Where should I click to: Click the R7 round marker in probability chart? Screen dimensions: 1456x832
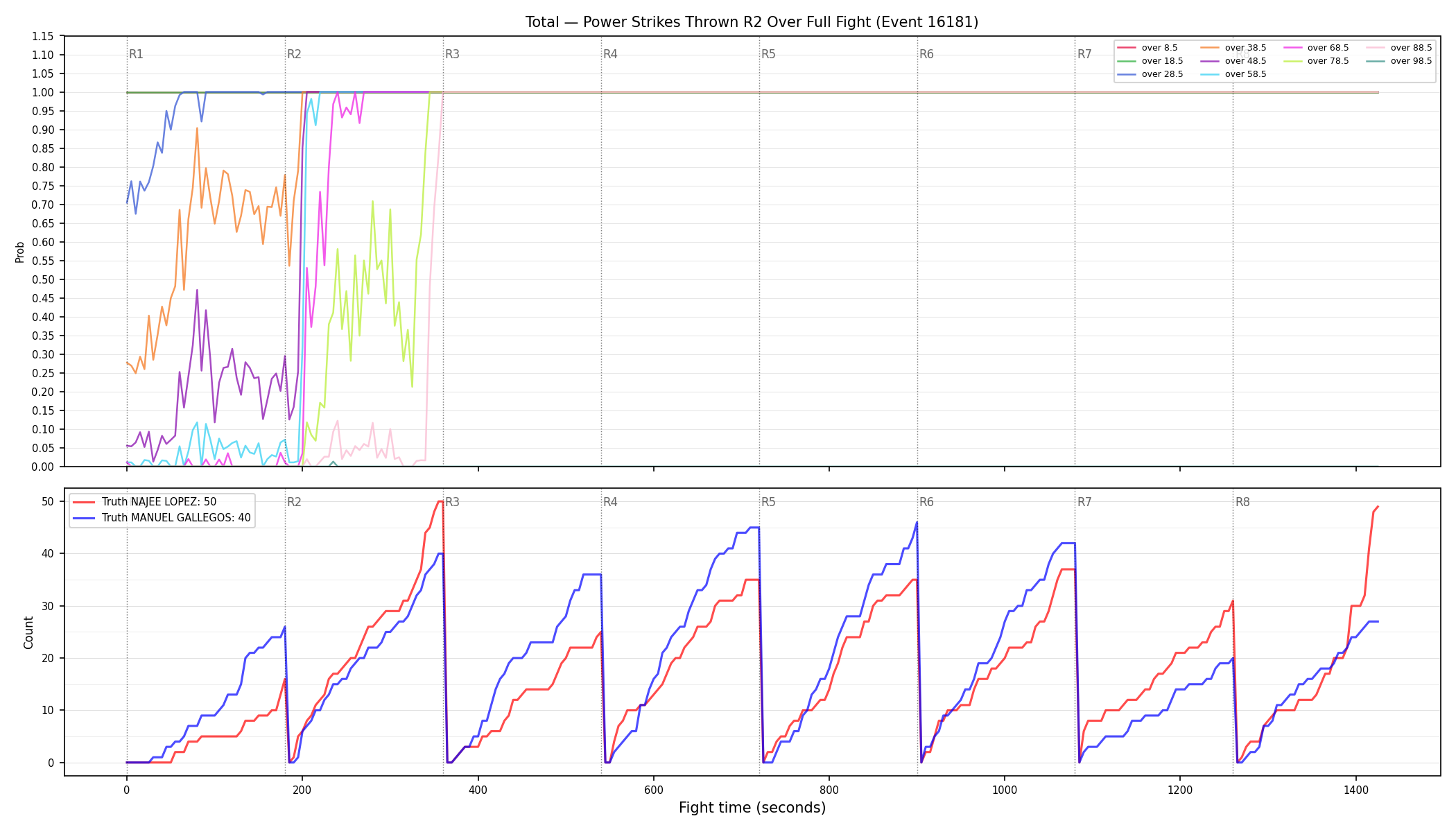pos(1084,54)
